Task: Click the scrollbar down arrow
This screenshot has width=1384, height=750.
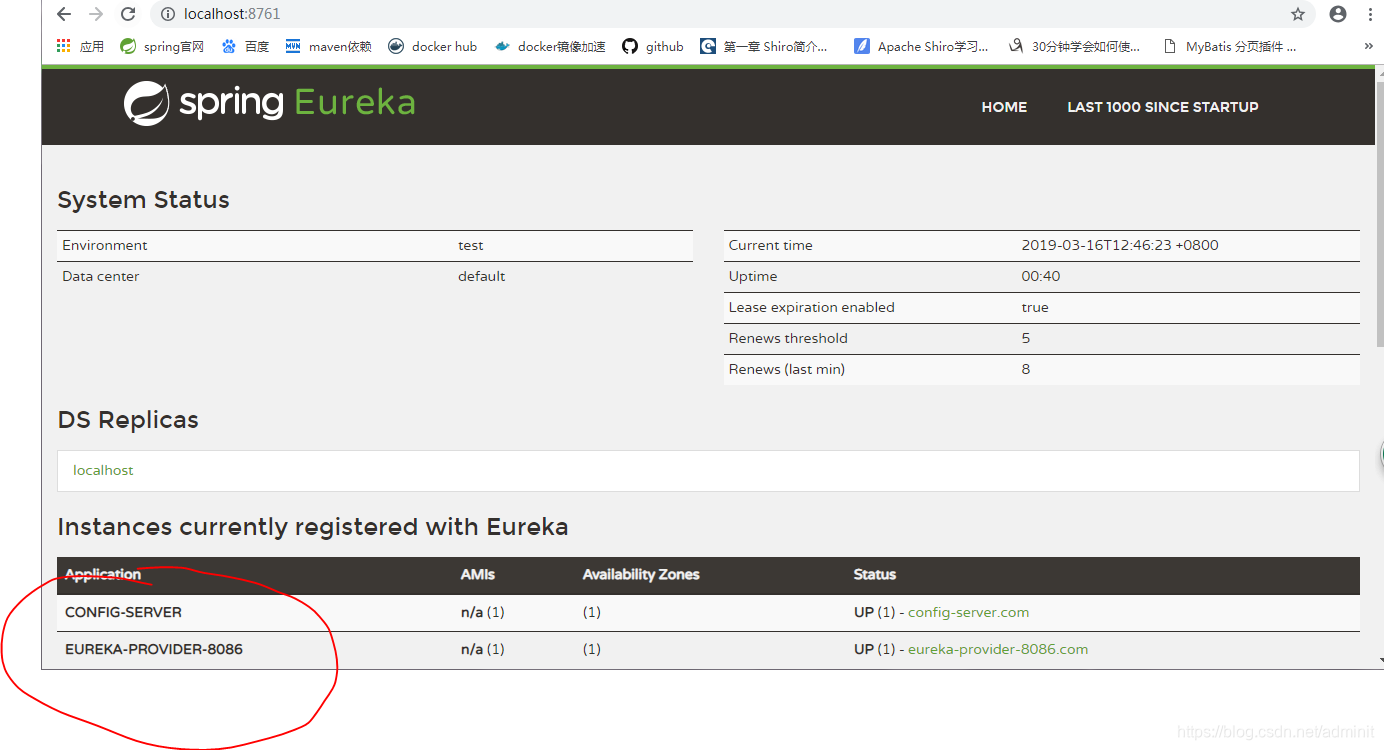Action: 1380,661
